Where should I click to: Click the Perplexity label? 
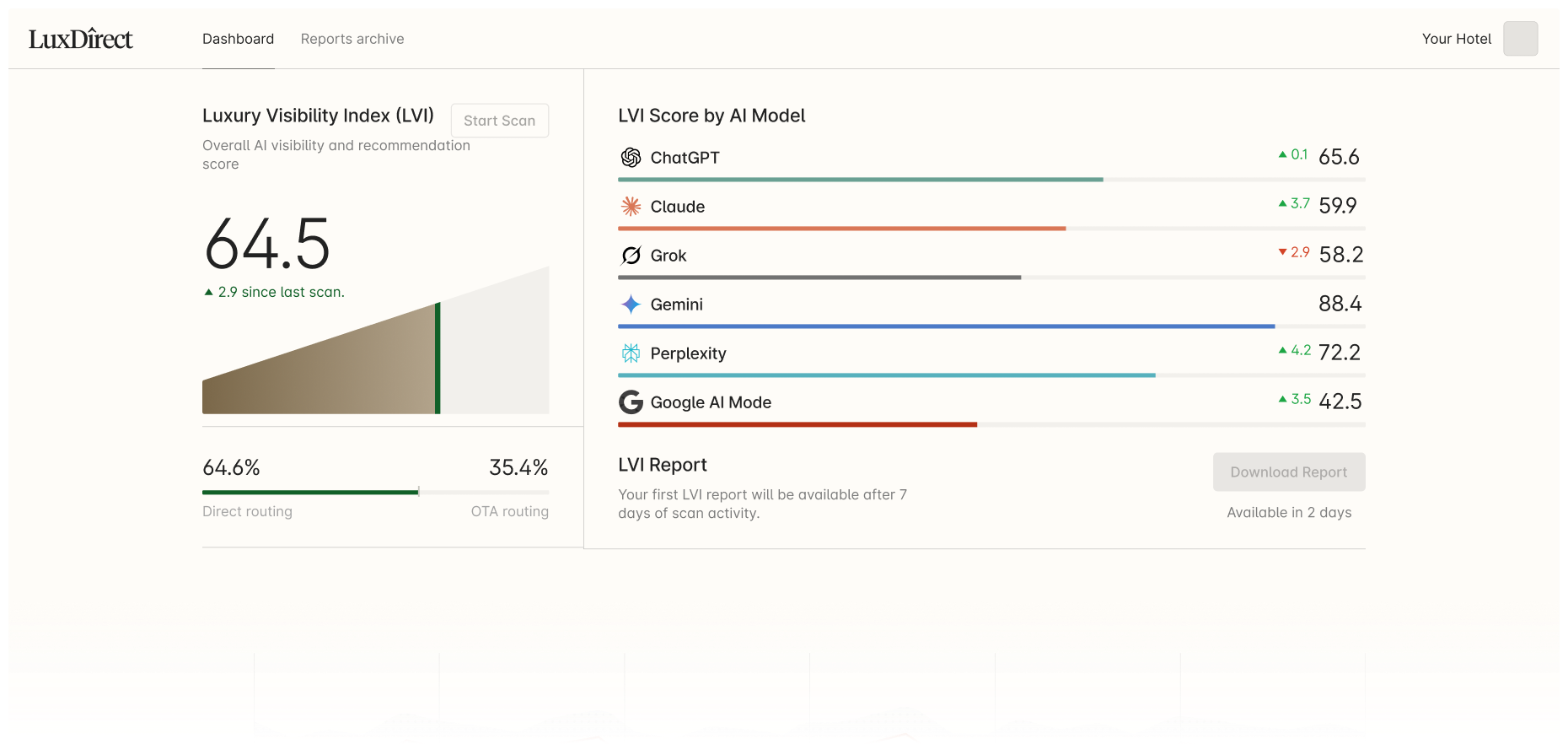(x=688, y=353)
